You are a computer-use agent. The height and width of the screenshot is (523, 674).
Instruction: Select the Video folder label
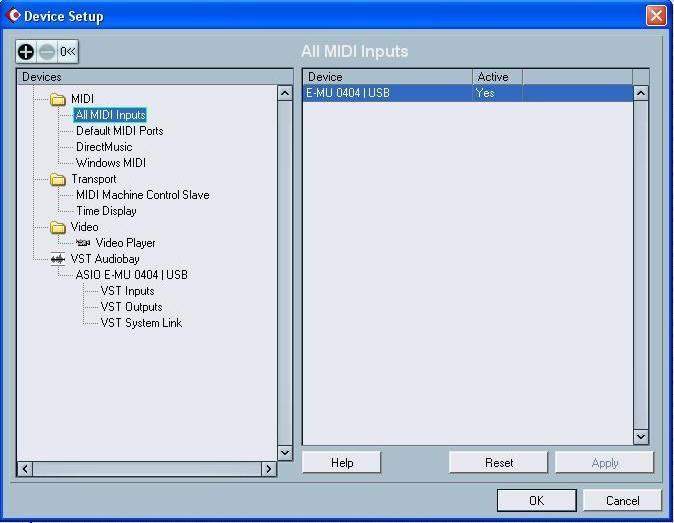point(84,226)
